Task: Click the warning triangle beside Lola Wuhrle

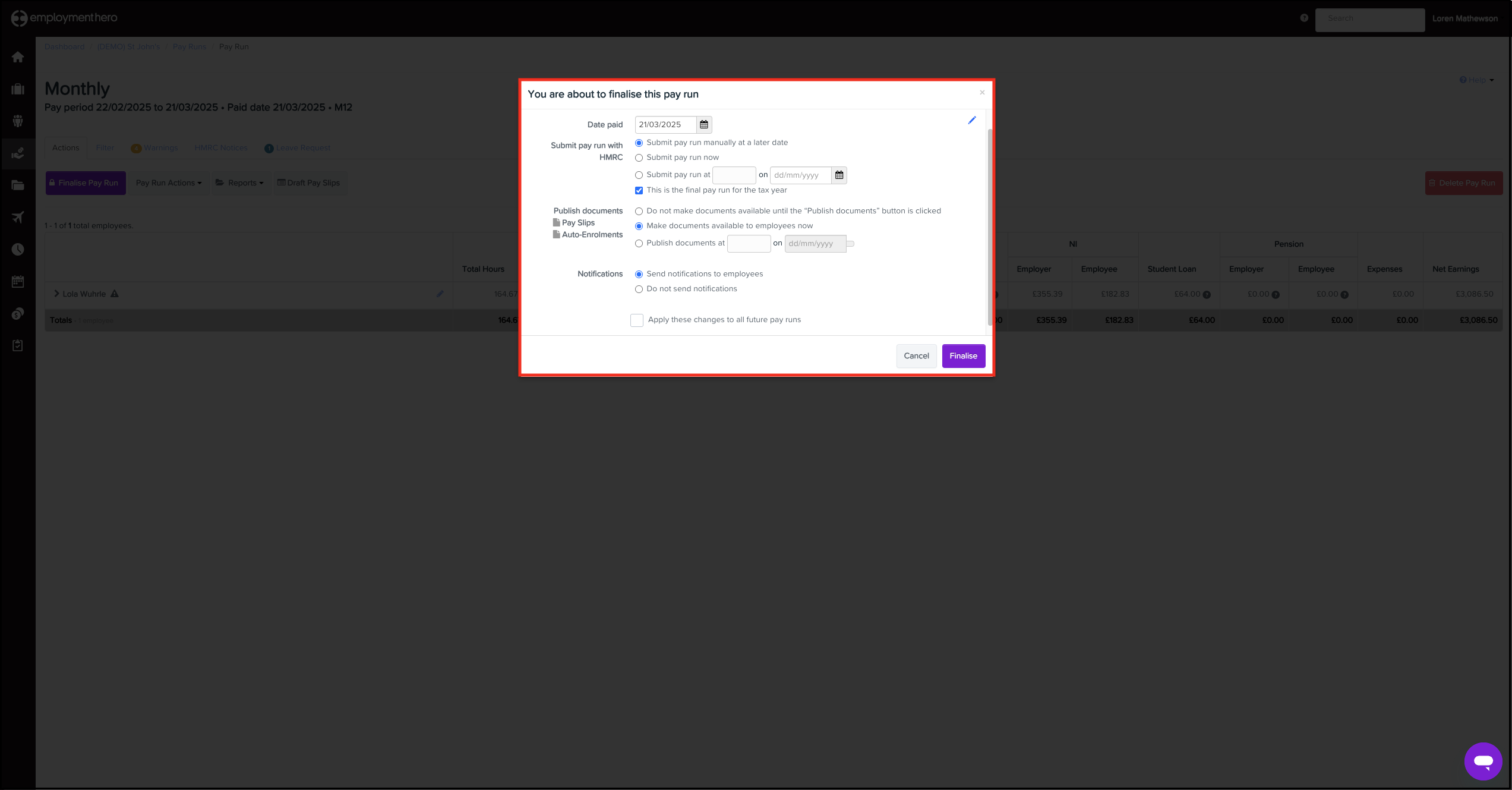Action: tap(115, 294)
